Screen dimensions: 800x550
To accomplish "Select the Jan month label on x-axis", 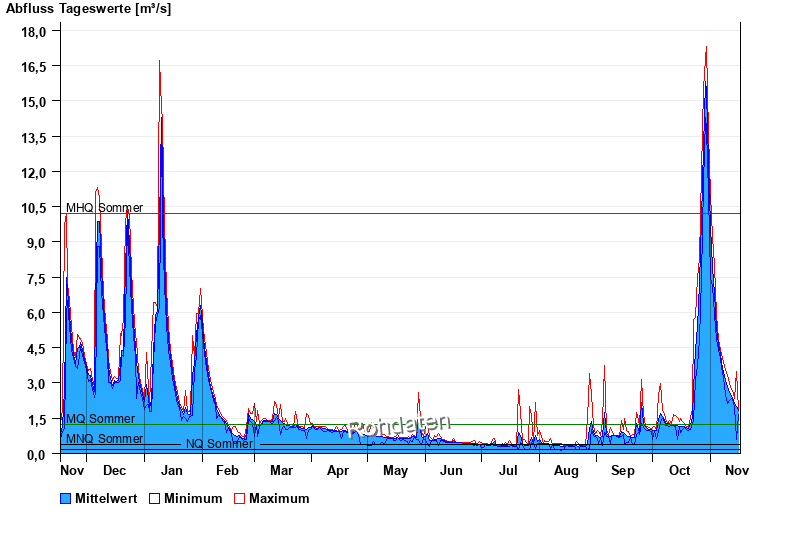I will tap(171, 470).
